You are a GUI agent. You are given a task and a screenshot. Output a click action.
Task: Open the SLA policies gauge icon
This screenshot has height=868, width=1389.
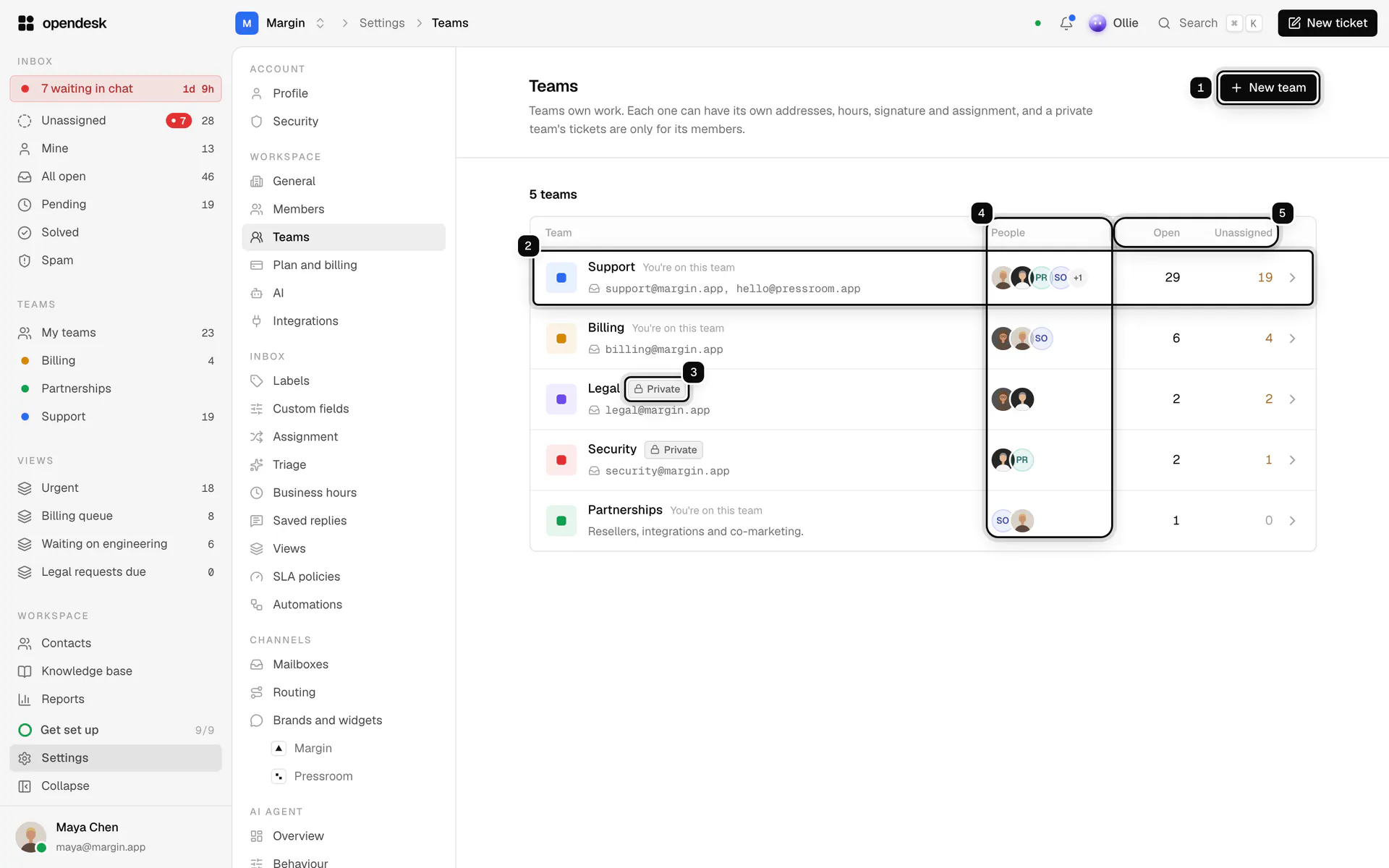click(256, 576)
